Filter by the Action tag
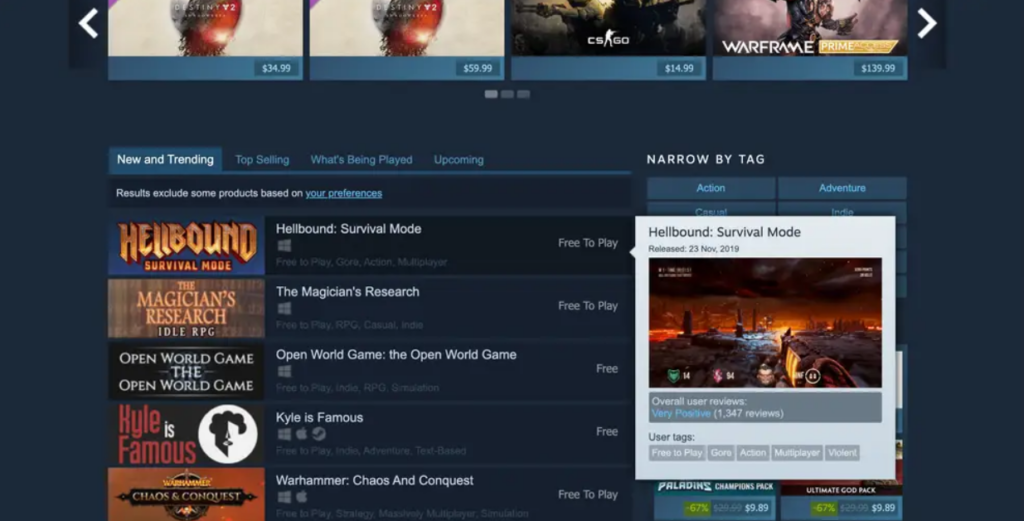Image resolution: width=1024 pixels, height=521 pixels. pyautogui.click(x=711, y=188)
